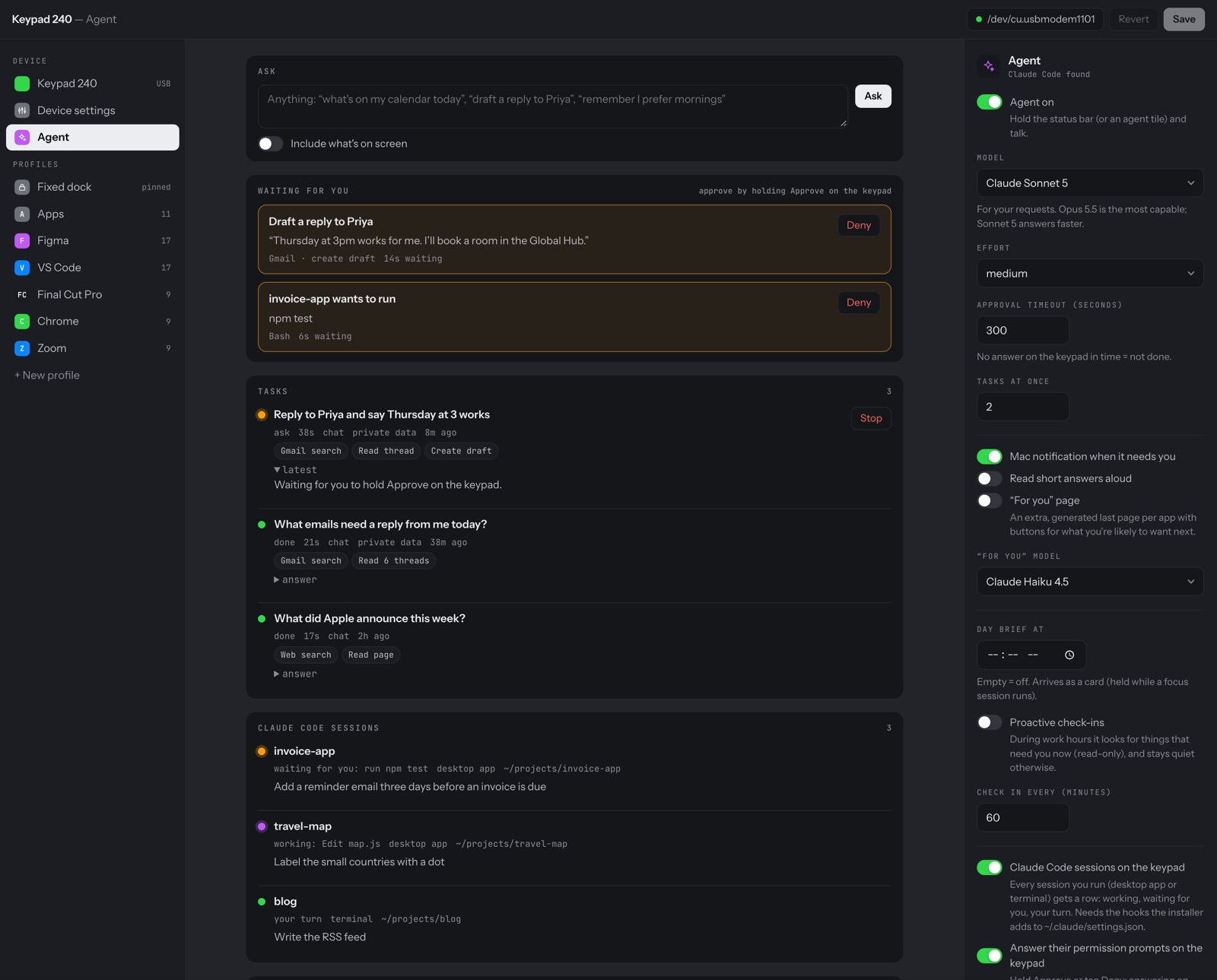
Task: Open the Device settings page
Action: point(93,110)
